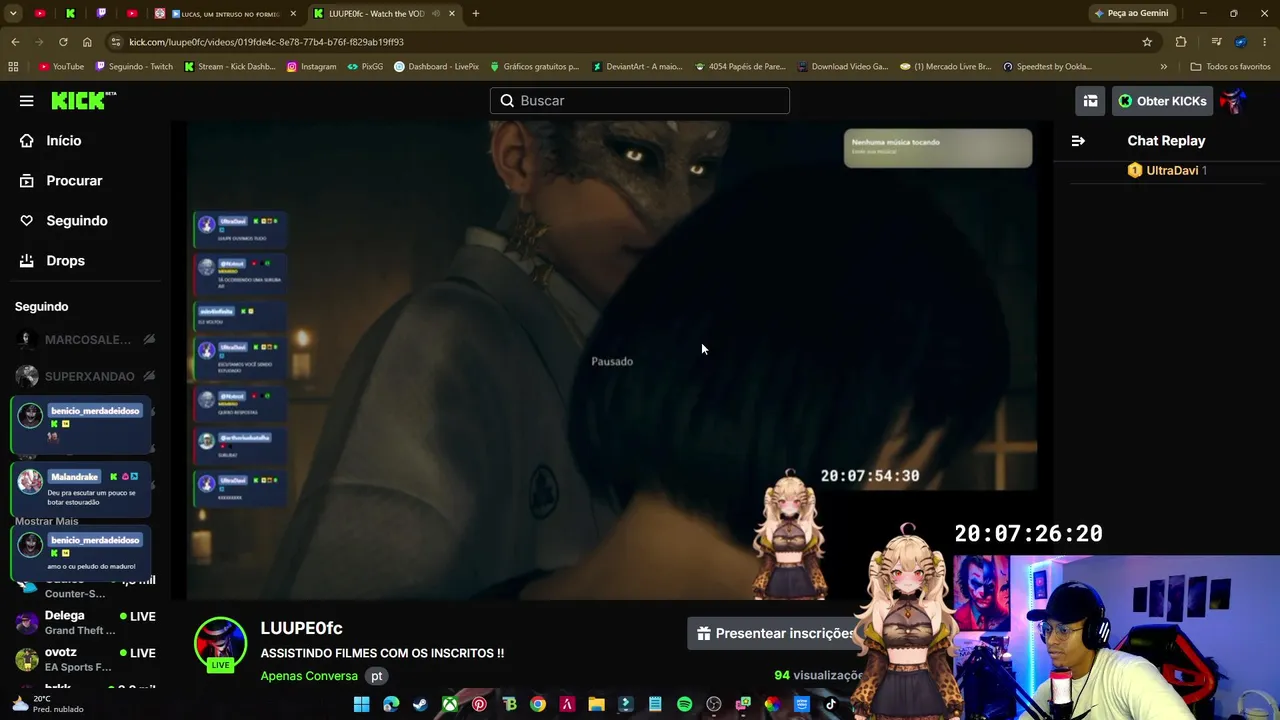Click UltraDavi in the chat replay
1280x720 pixels.
(1172, 171)
